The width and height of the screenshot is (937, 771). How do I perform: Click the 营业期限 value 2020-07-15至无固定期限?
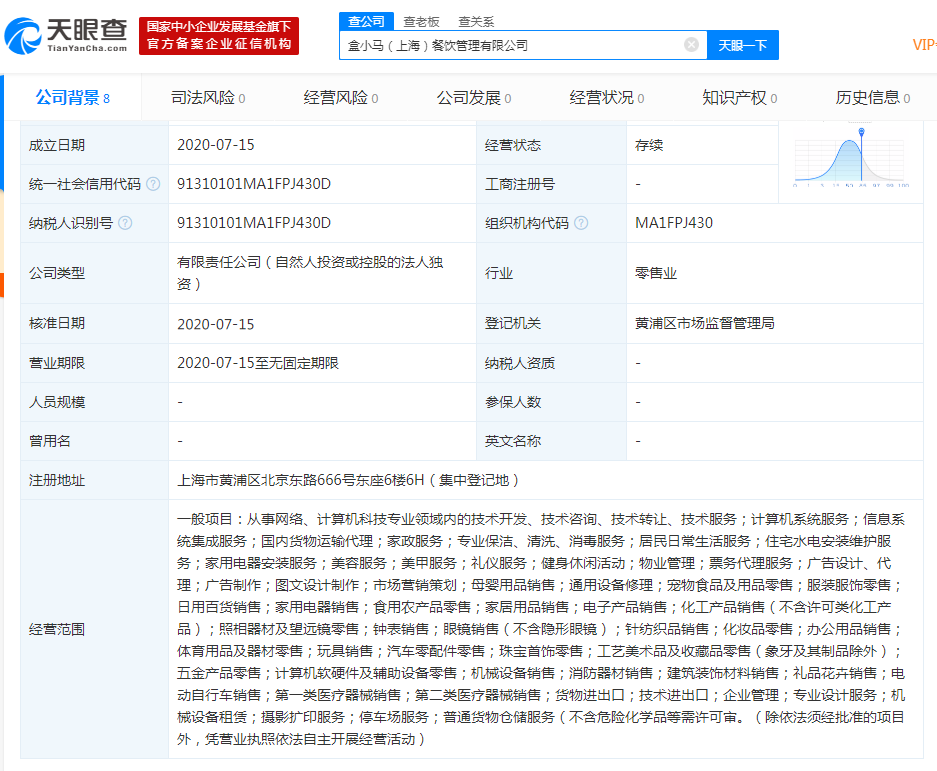coord(258,363)
